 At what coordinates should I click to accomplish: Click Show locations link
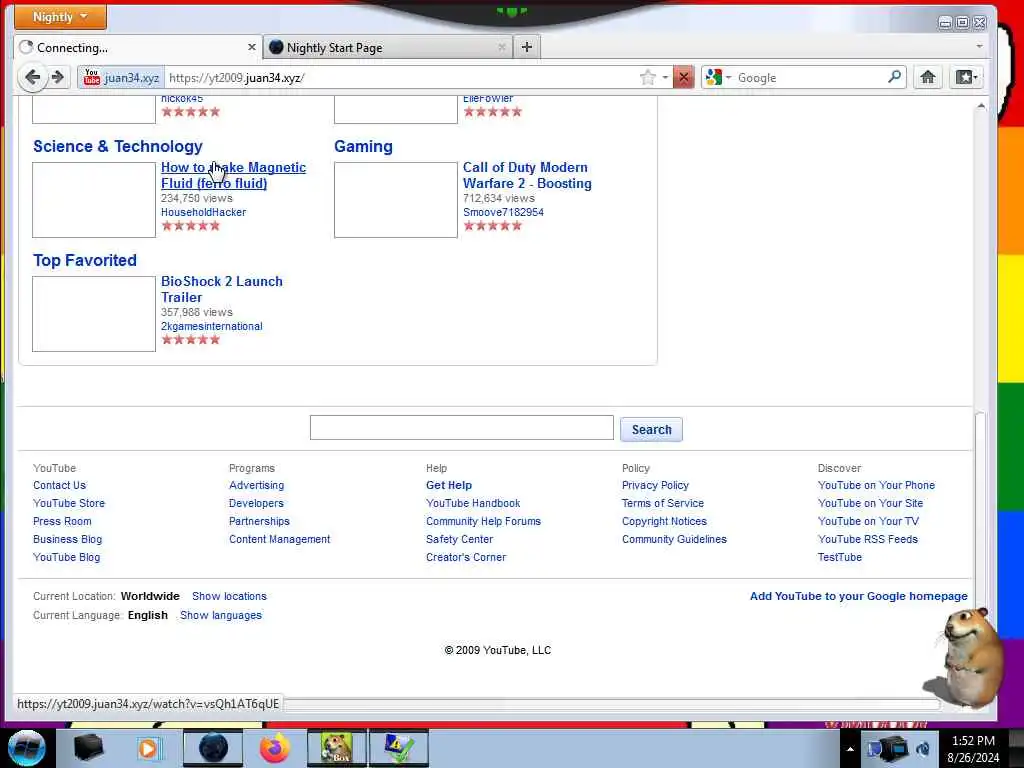(229, 596)
